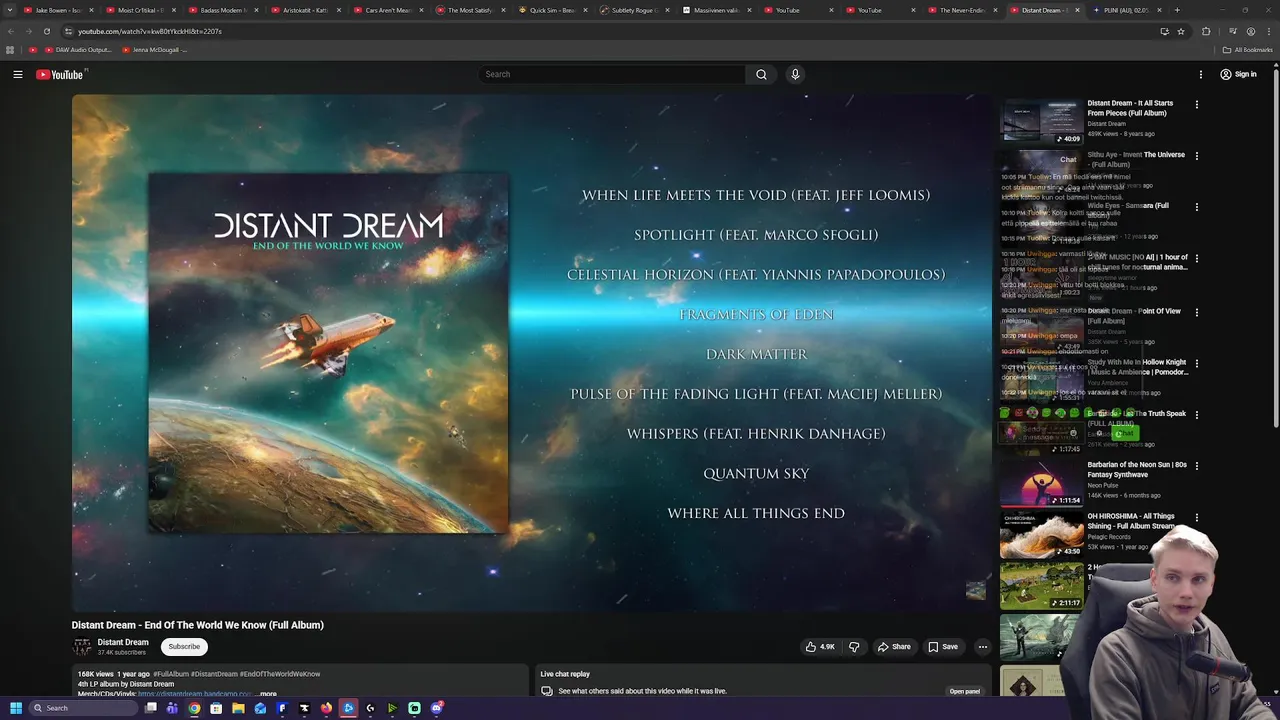Start voice search with the microphone icon

pos(795,74)
